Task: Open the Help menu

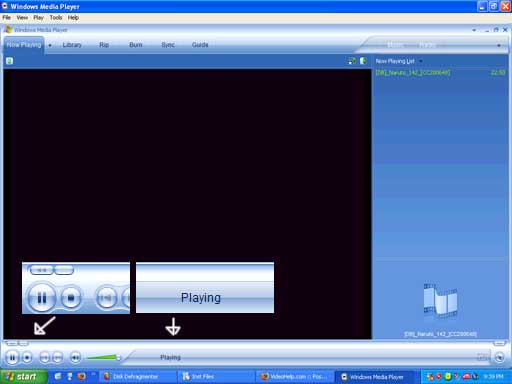Action: click(x=73, y=17)
